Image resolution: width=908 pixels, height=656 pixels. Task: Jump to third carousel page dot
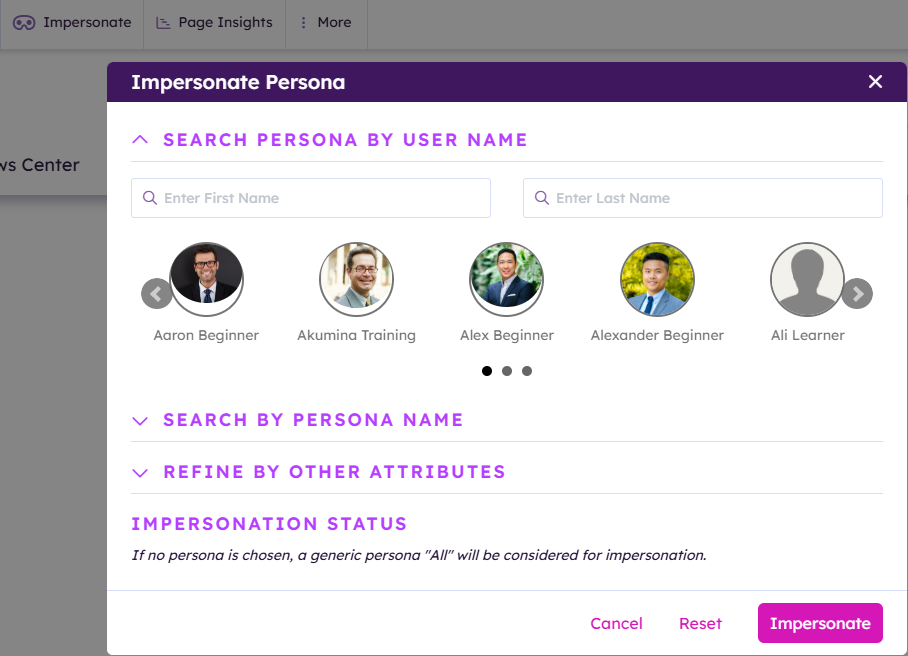pos(527,371)
